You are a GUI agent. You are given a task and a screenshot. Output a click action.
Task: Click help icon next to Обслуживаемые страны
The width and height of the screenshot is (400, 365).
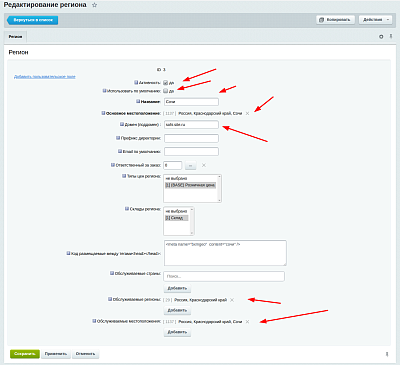pyautogui.click(x=112, y=273)
